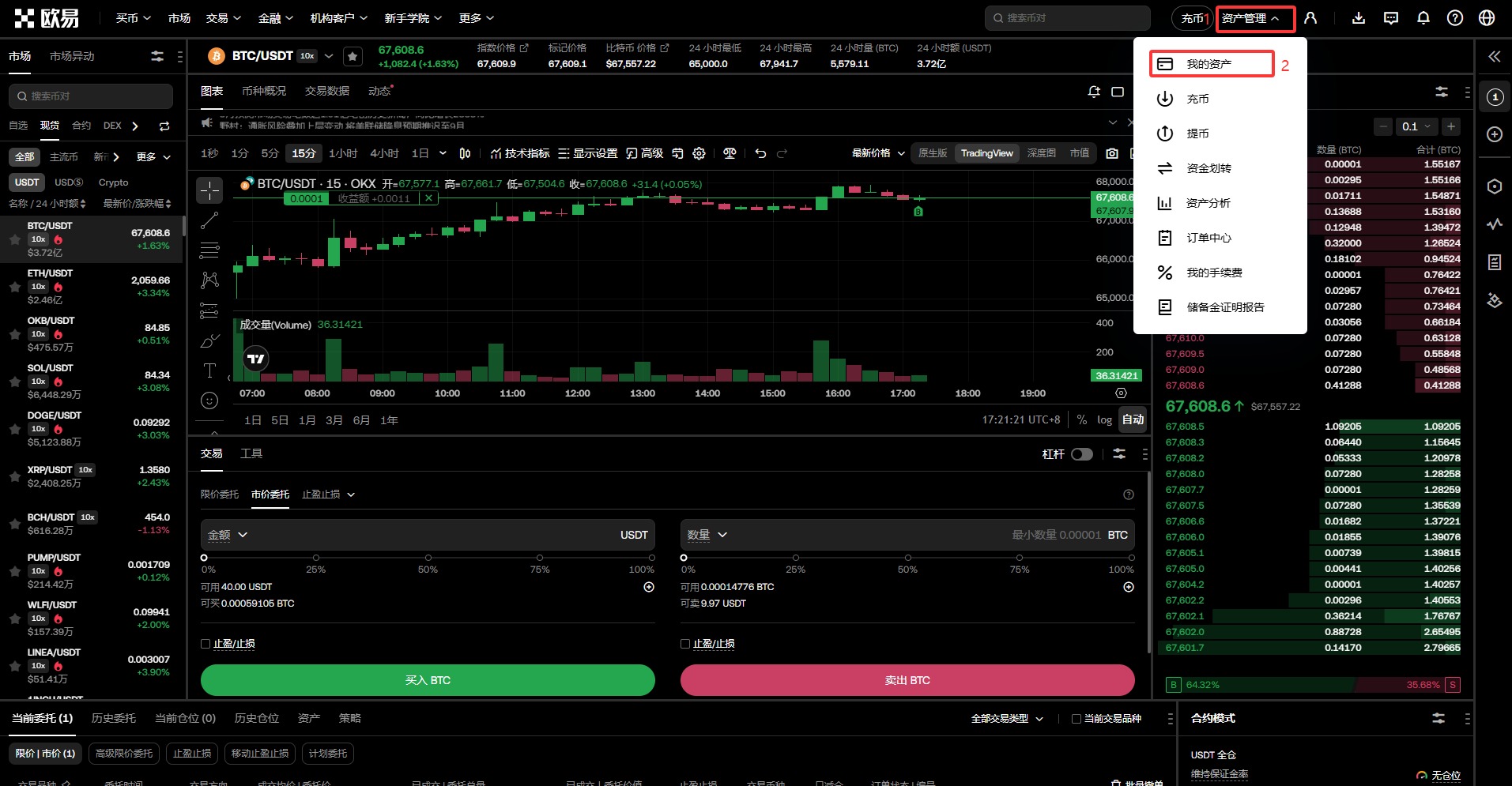Switch to the 历史委托 tab
Screen dimensions: 1512x786
click(x=114, y=718)
